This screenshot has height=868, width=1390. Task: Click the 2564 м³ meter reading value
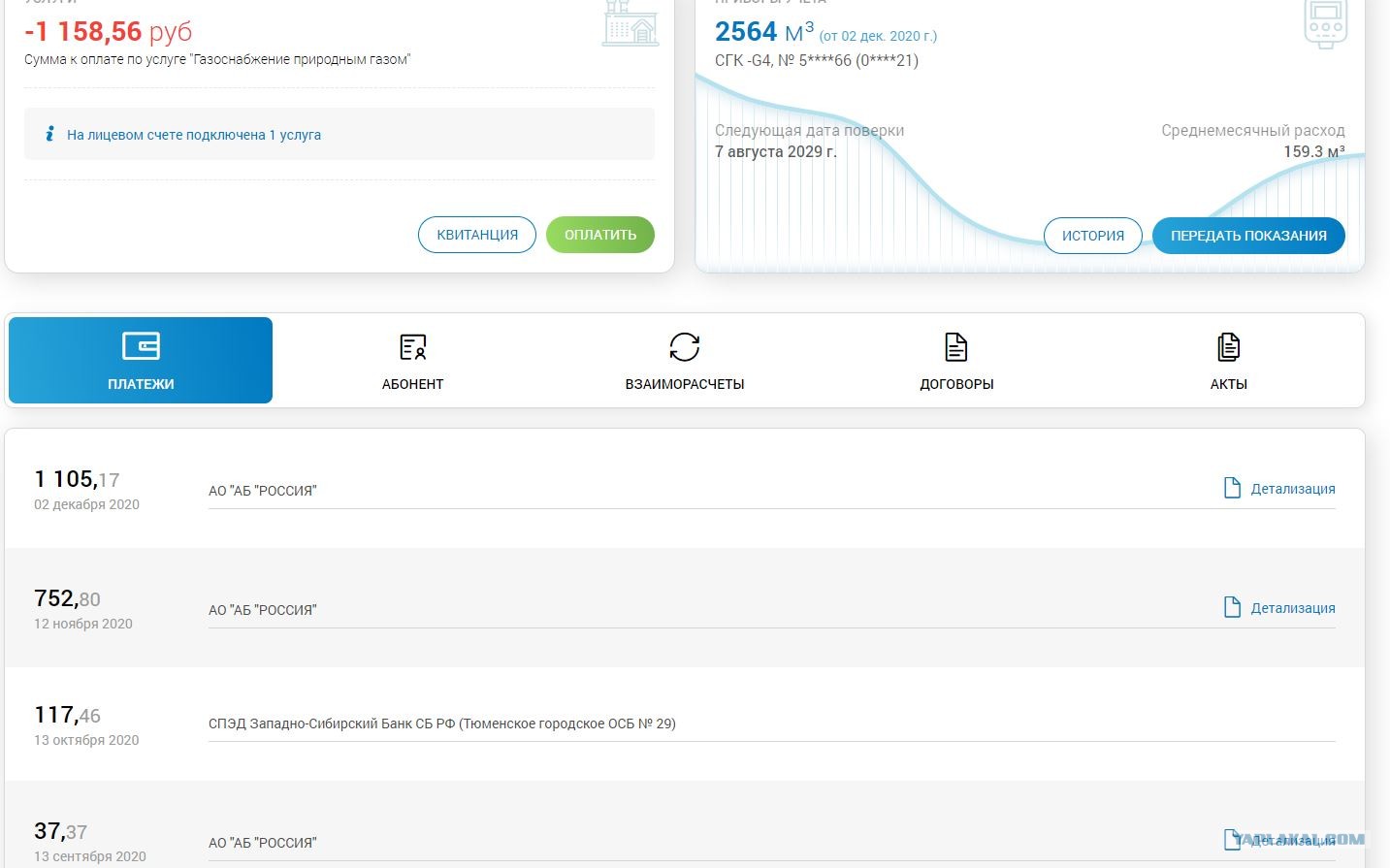tap(763, 32)
